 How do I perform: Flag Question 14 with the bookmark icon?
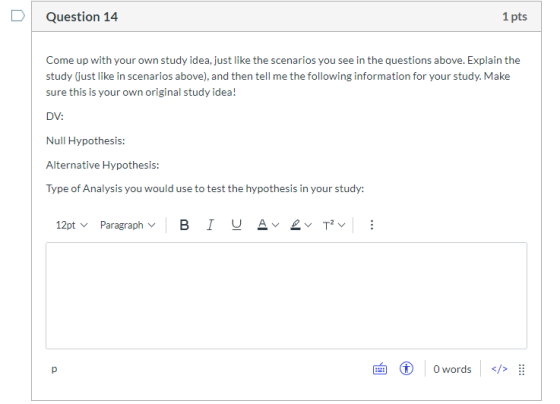click(18, 16)
